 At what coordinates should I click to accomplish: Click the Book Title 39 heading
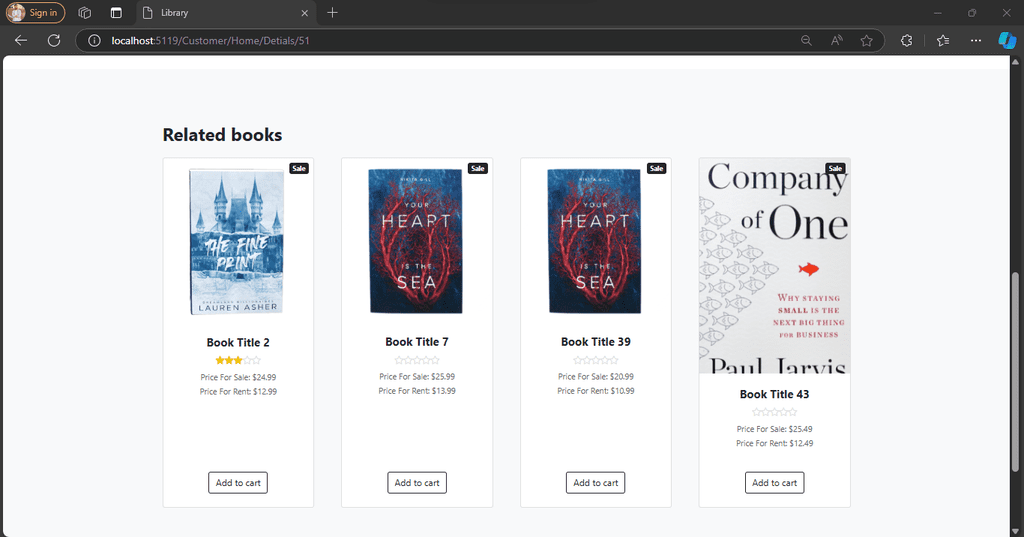coord(596,342)
